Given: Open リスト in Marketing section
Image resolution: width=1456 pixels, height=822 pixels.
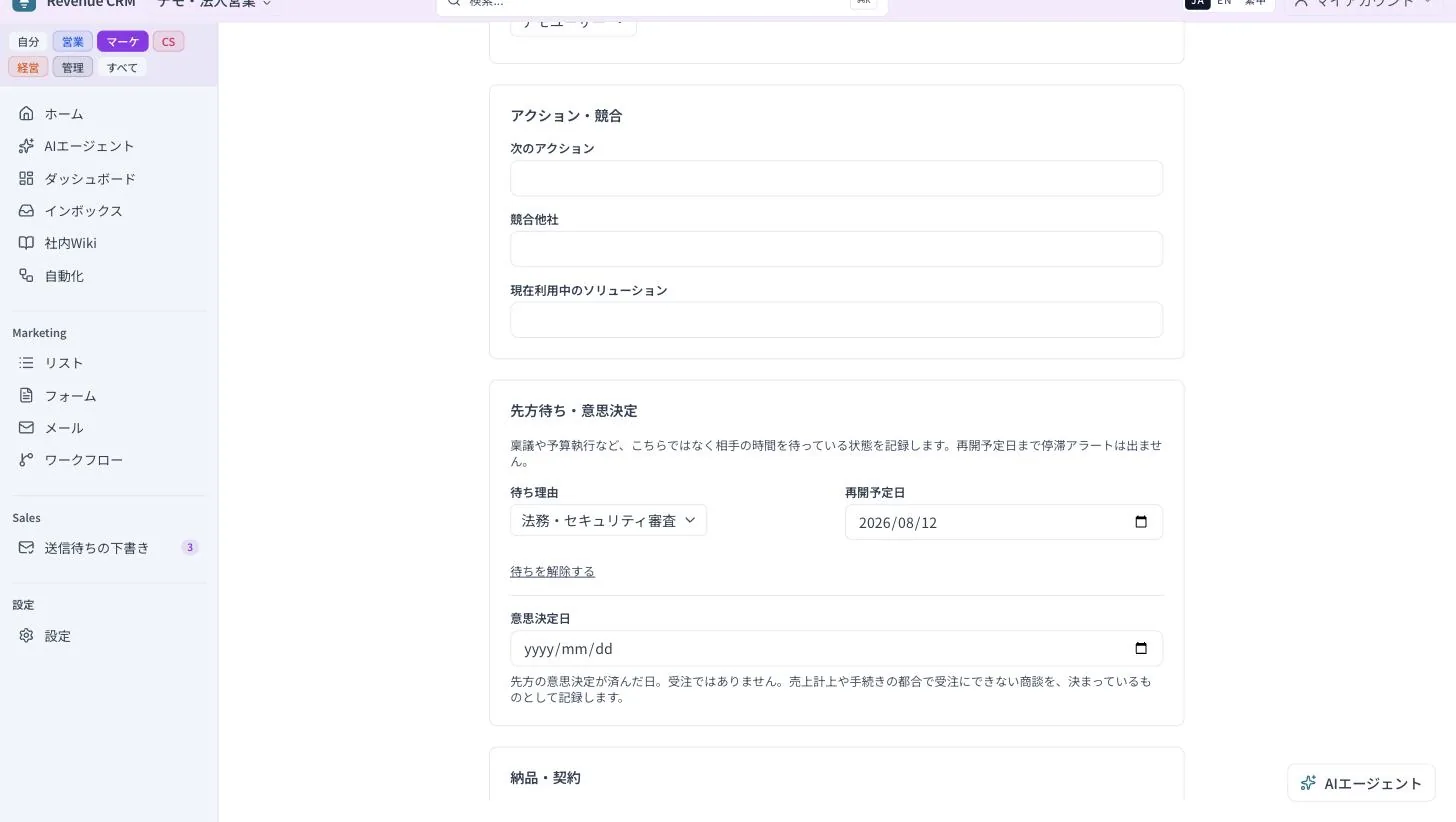Looking at the screenshot, I should (x=108, y=363).
